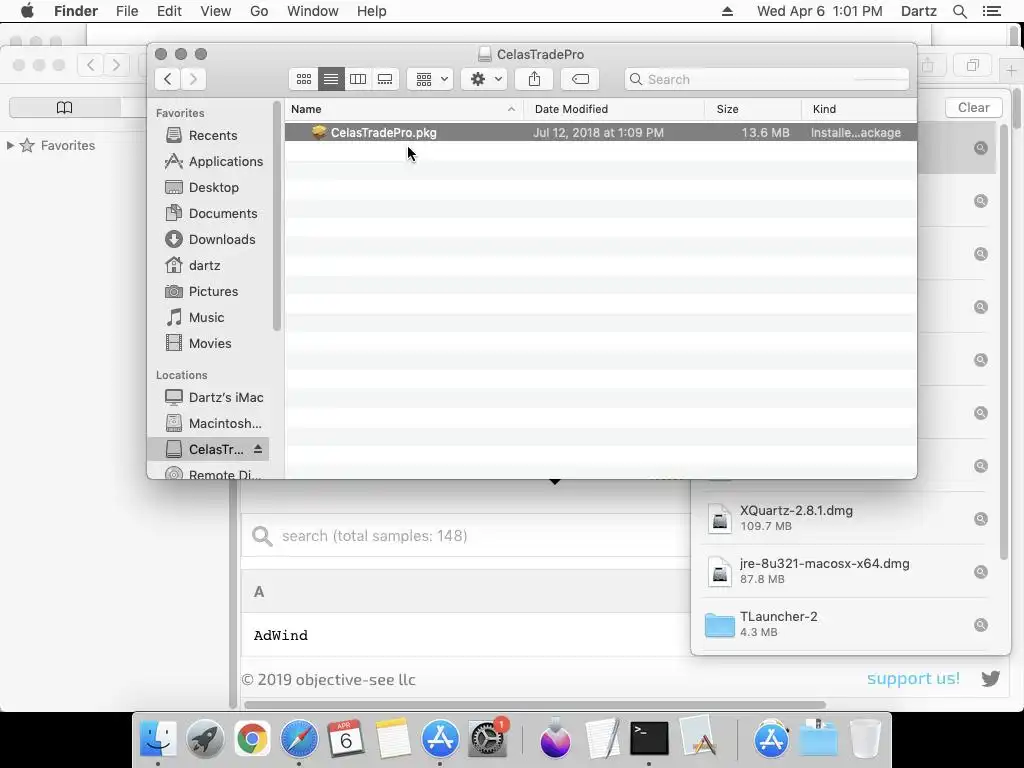Screen dimensions: 1024x768
Task: Open the Twitter bird link
Action: 990,679
